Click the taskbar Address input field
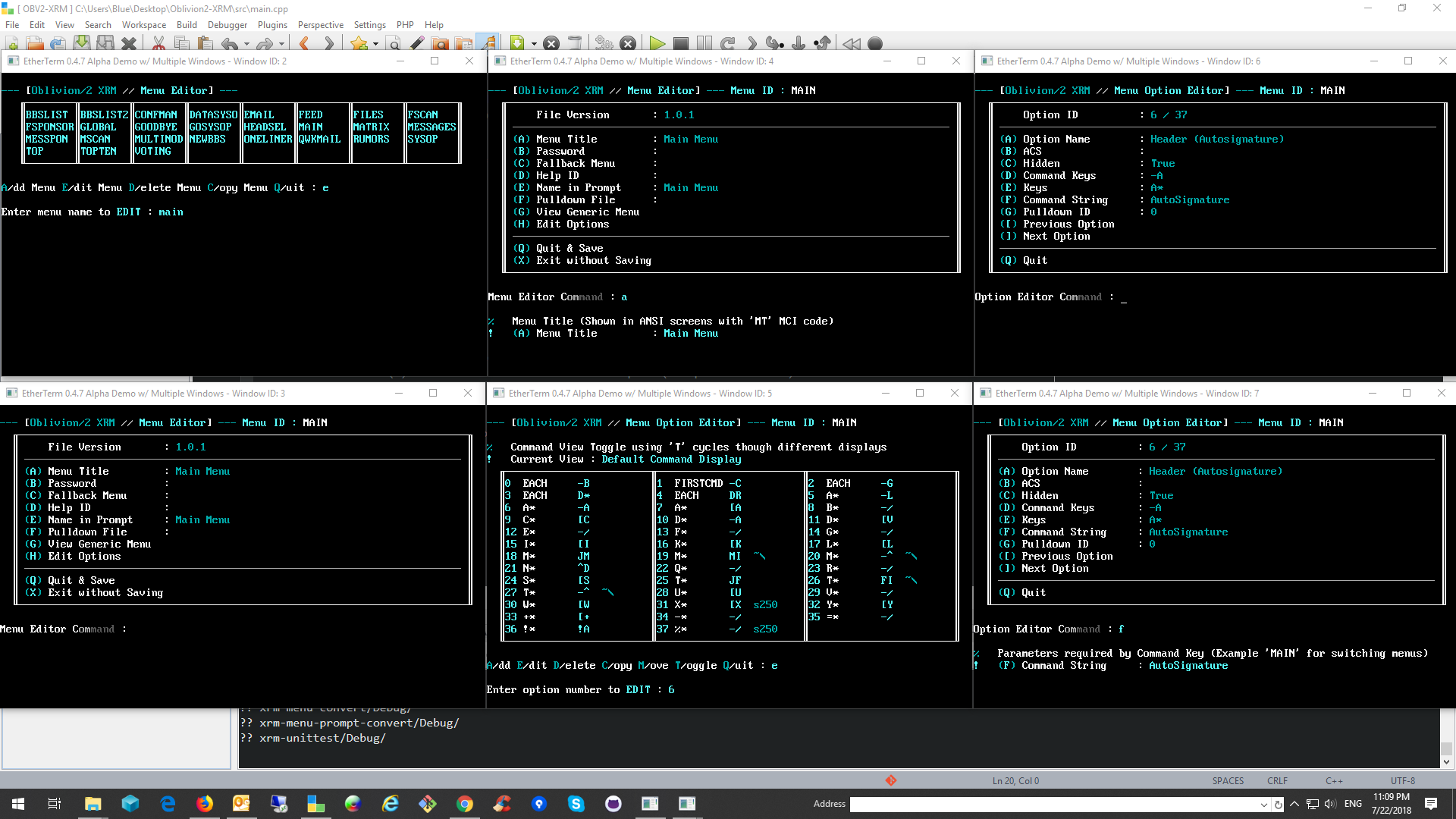This screenshot has width=1456, height=819. 1054,805
